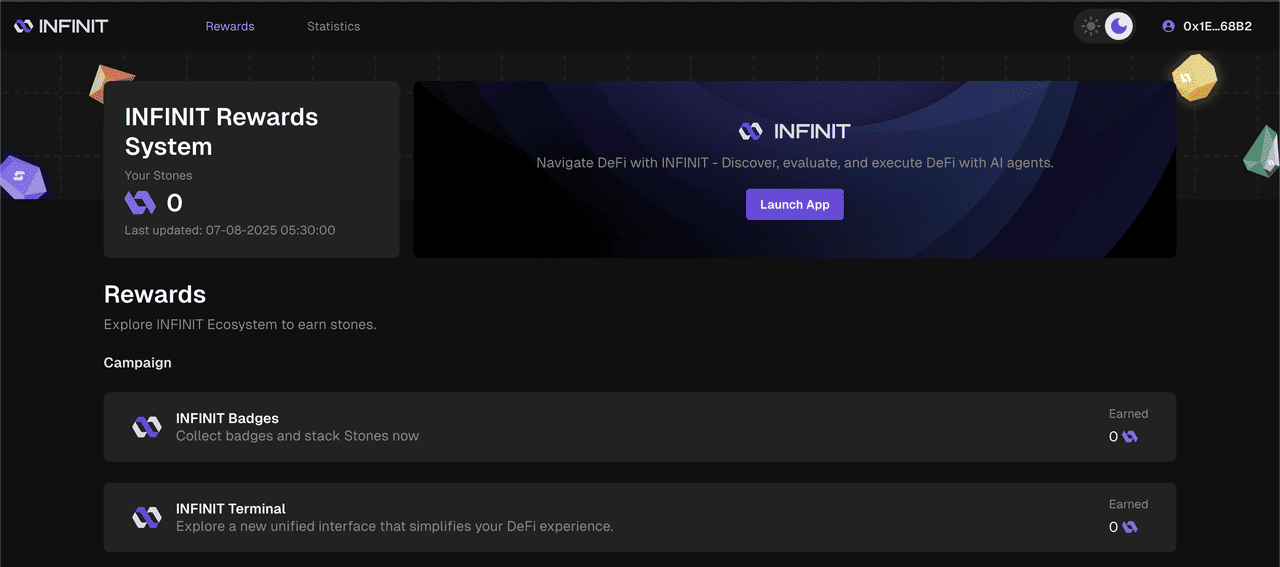Viewport: 1280px width, 567px height.
Task: Open the Statistics tab
Action: pos(333,26)
